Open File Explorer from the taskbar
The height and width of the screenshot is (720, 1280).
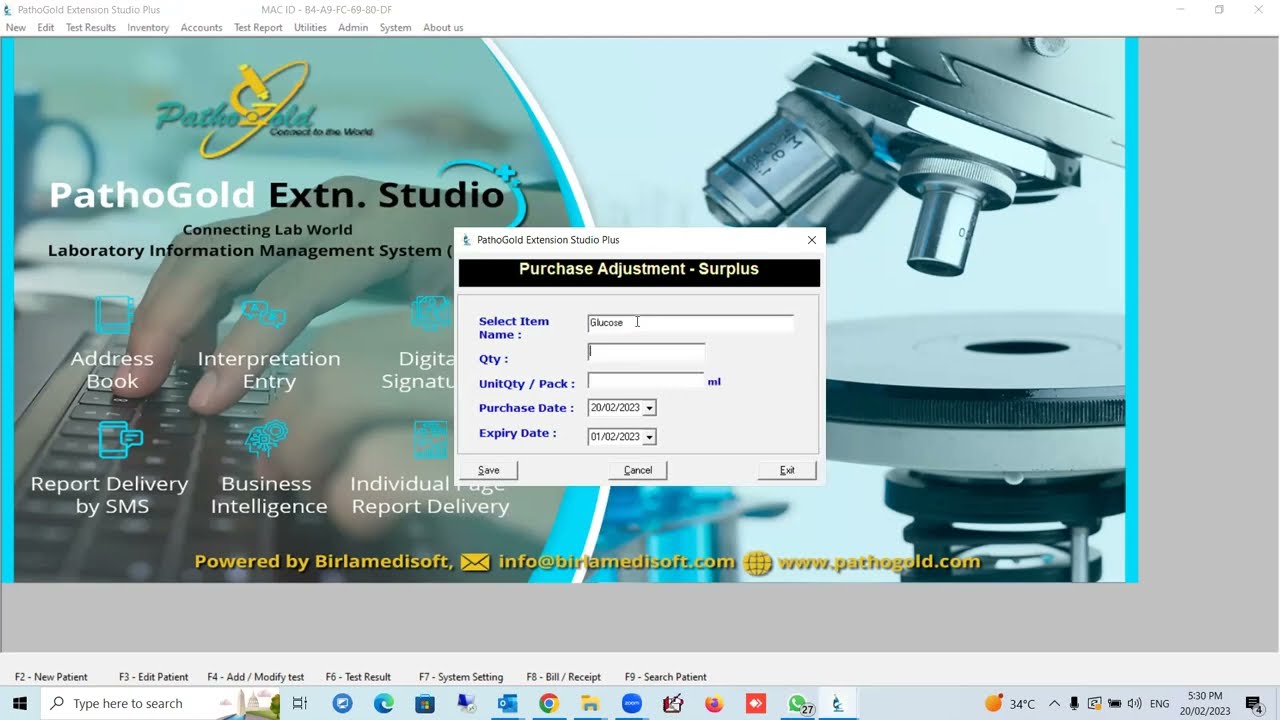pyautogui.click(x=590, y=703)
